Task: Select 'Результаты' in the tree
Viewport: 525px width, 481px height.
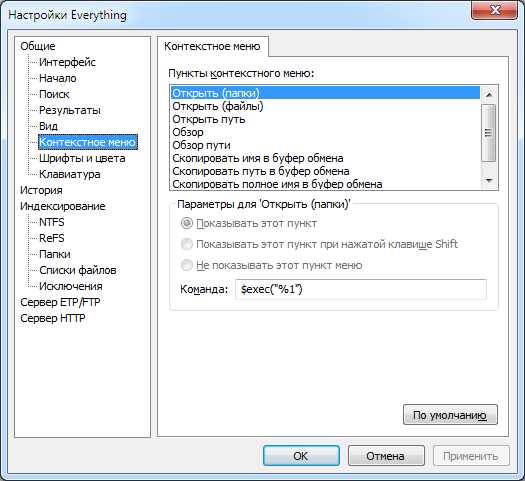Action: [x=70, y=110]
